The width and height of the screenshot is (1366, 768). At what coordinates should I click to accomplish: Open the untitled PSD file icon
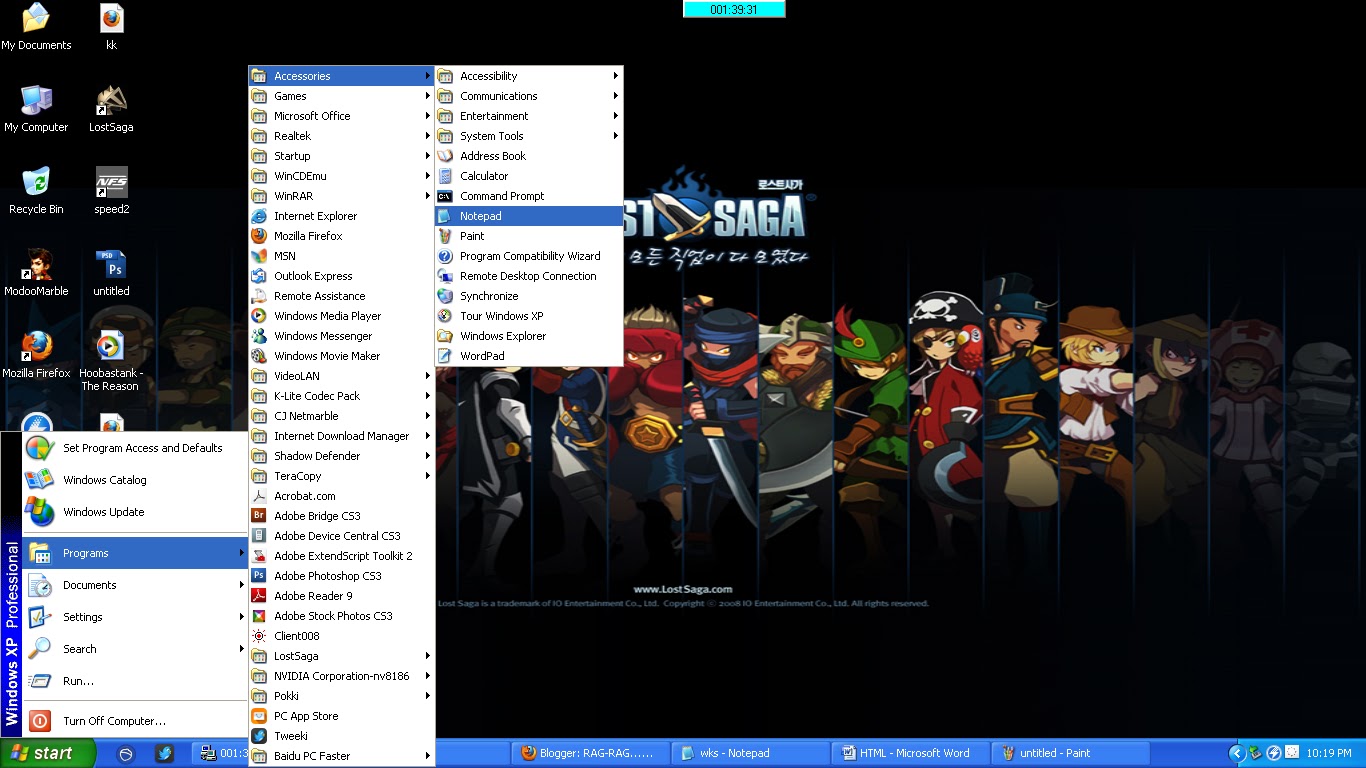111,273
